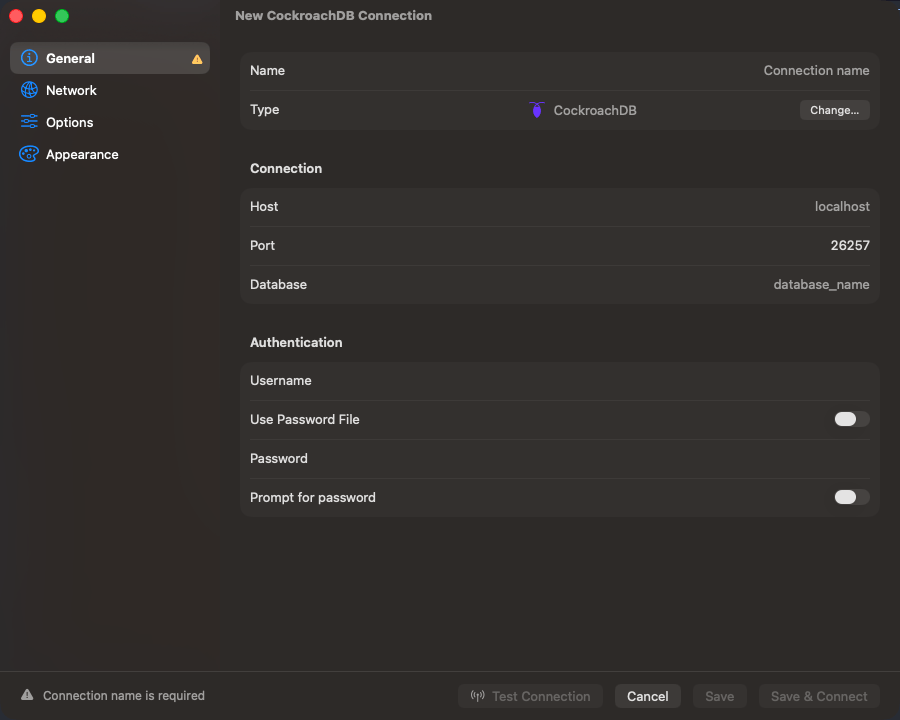Focus the Connection name input field
900x720 pixels.
coord(560,71)
